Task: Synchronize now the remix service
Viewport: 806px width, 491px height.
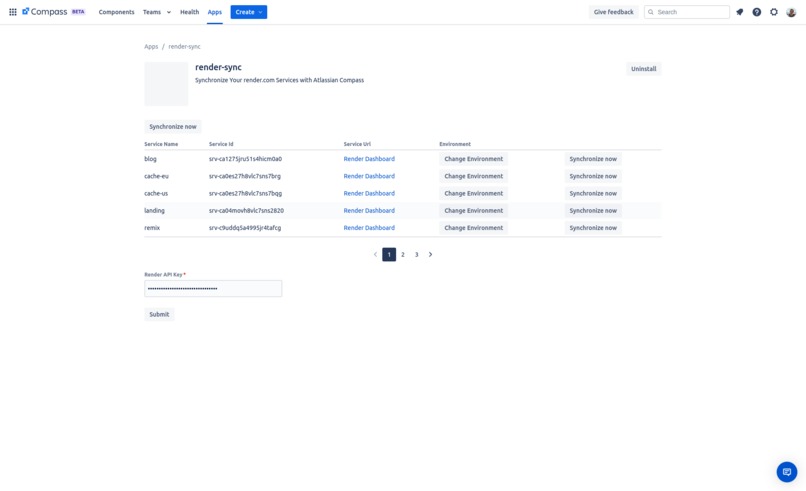Action: tap(593, 228)
